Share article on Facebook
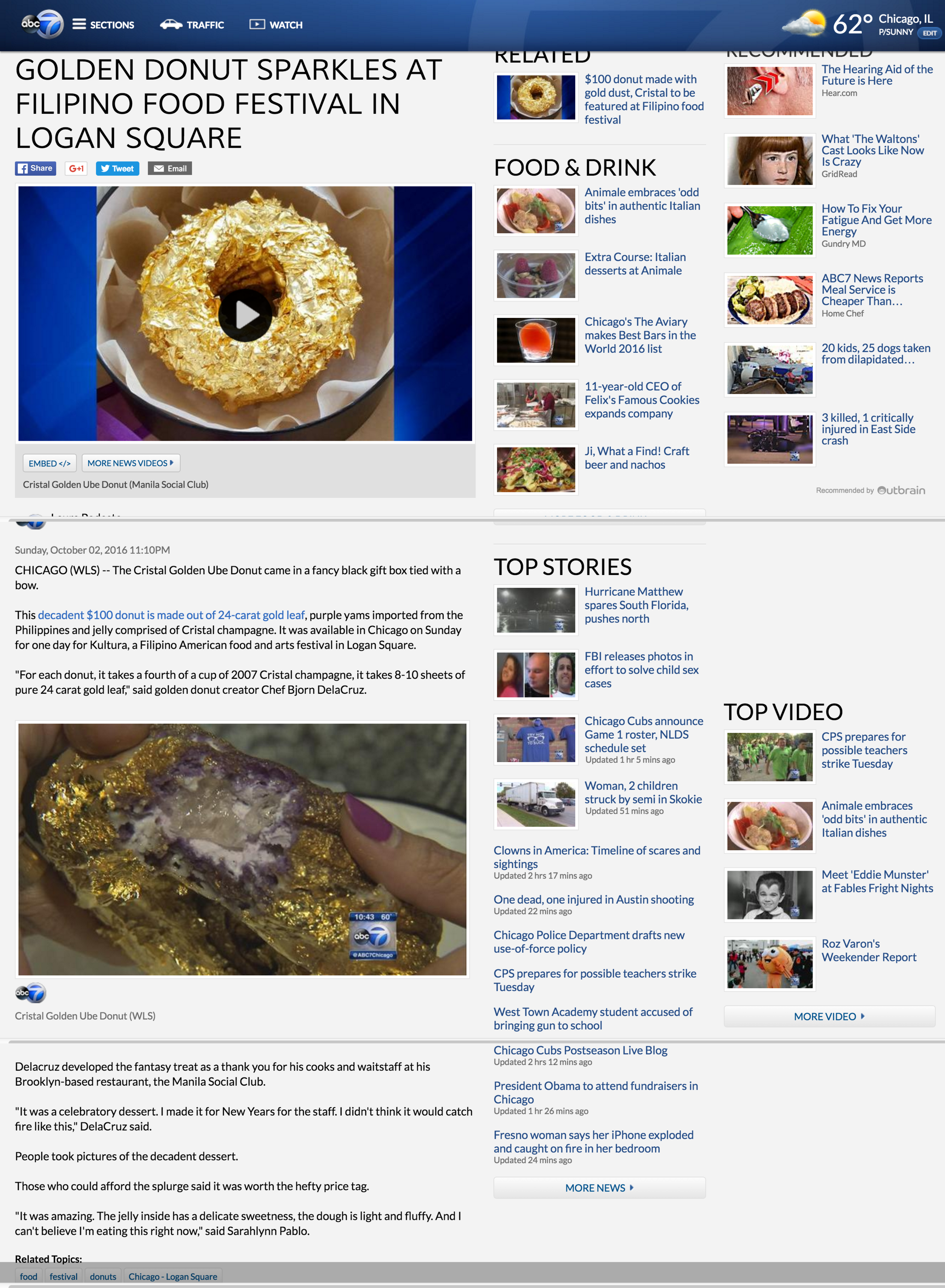Screen dimensions: 945x1288 point(36,168)
